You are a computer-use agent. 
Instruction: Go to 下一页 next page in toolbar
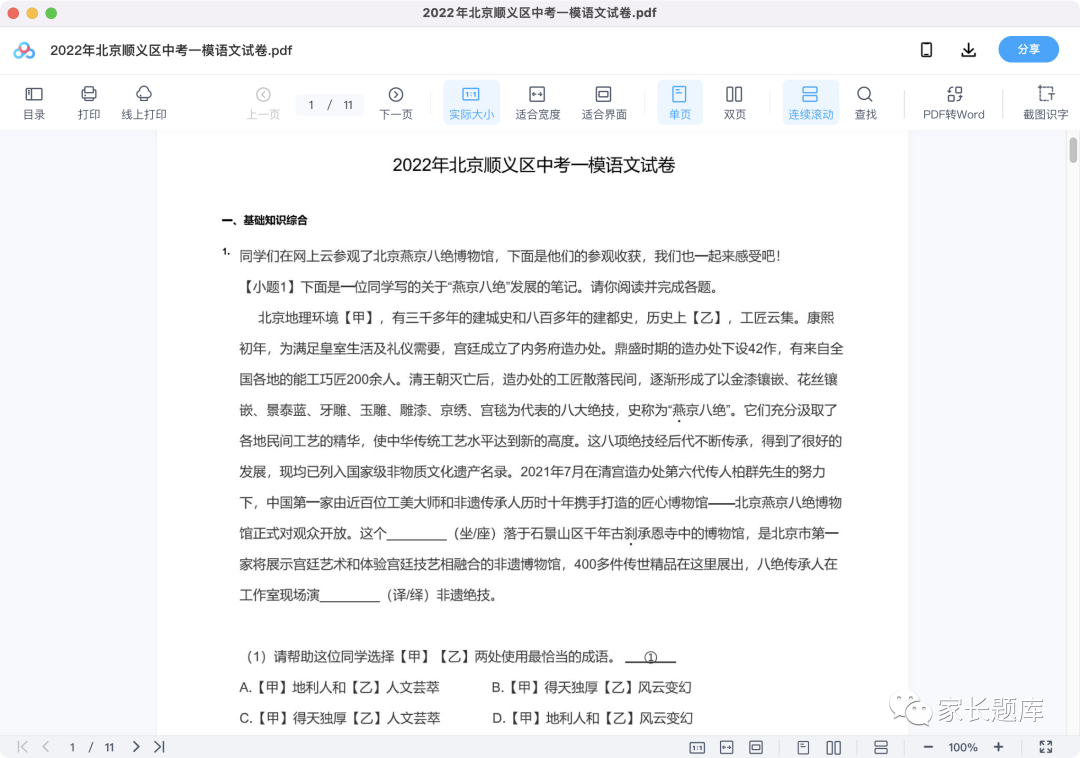point(395,103)
